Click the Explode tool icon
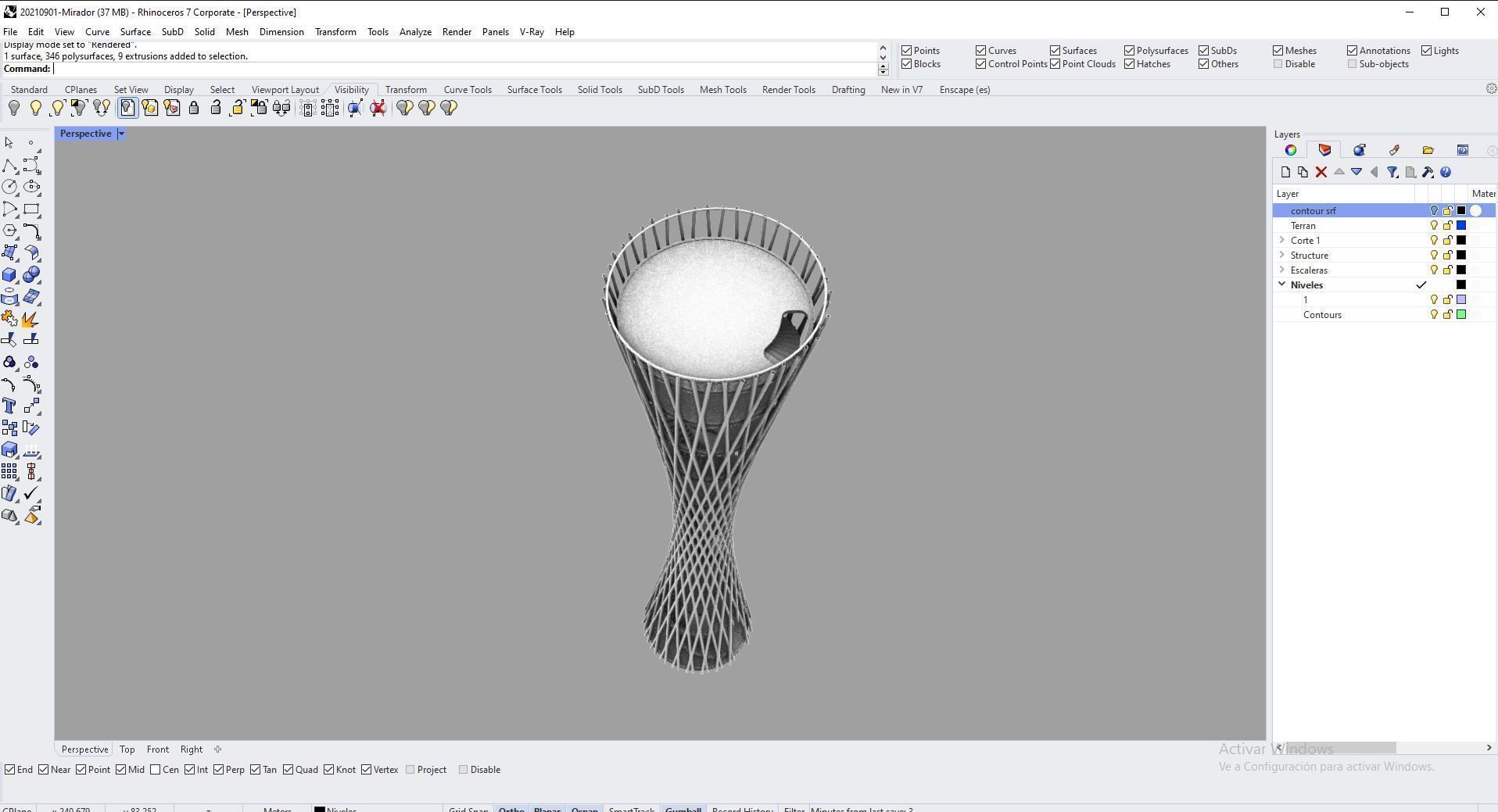 (32, 319)
